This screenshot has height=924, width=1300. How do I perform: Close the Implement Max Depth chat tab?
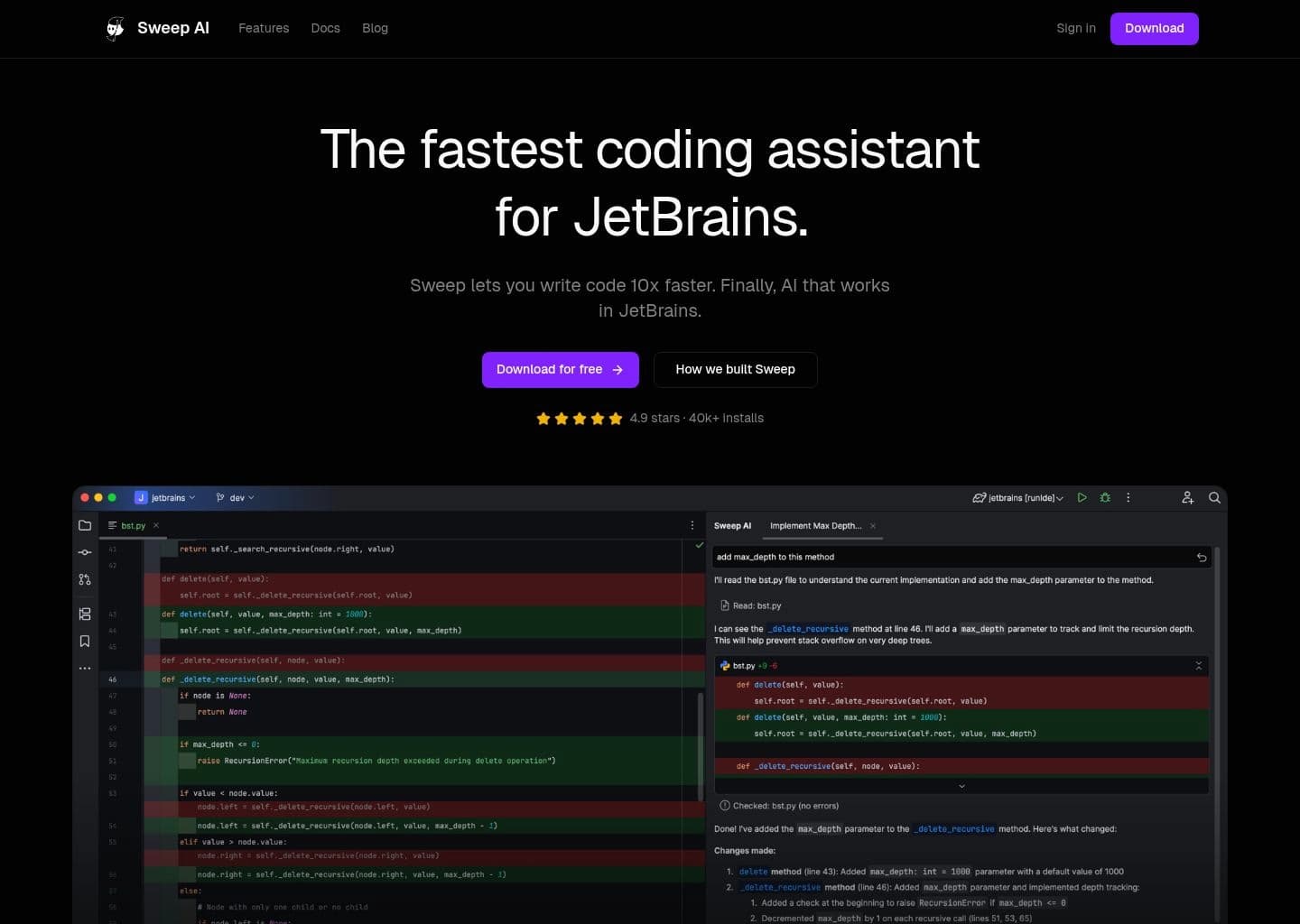point(873,526)
